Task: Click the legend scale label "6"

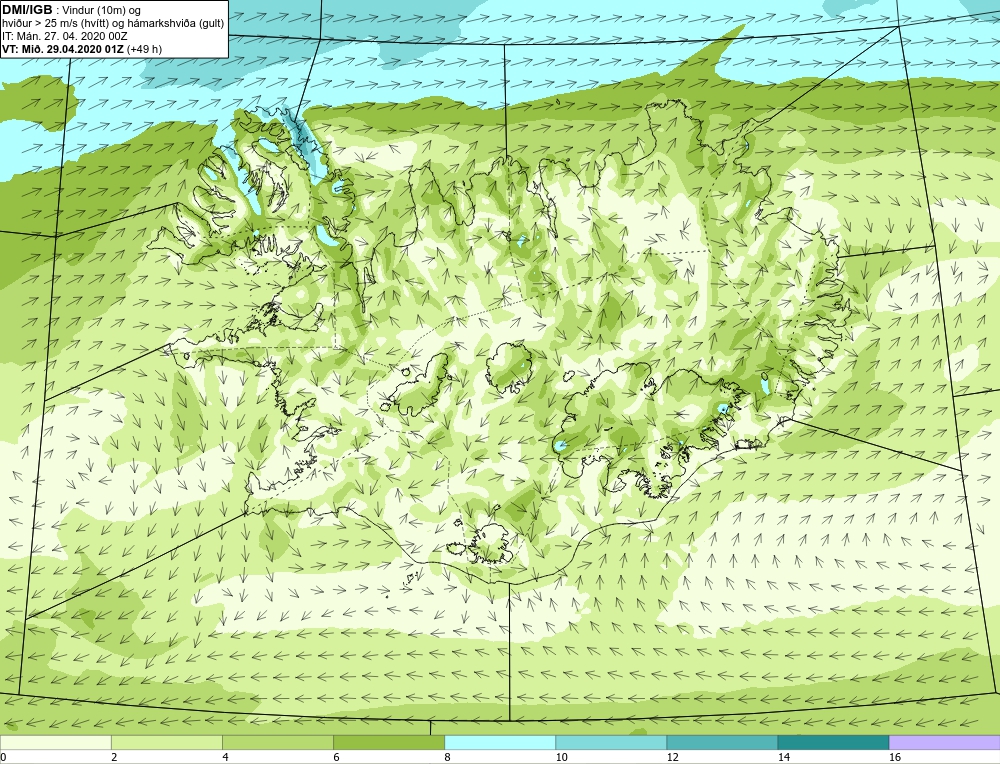Action: [x=336, y=757]
